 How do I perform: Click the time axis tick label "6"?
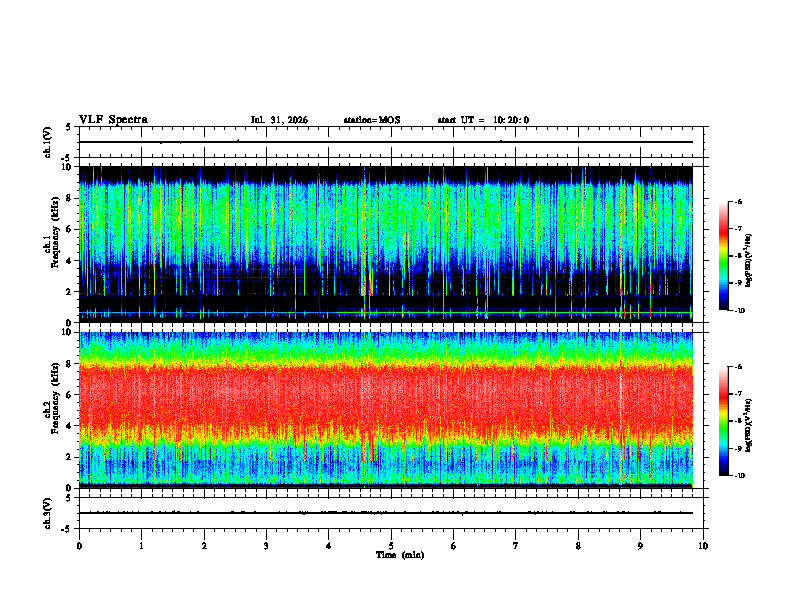[453, 546]
